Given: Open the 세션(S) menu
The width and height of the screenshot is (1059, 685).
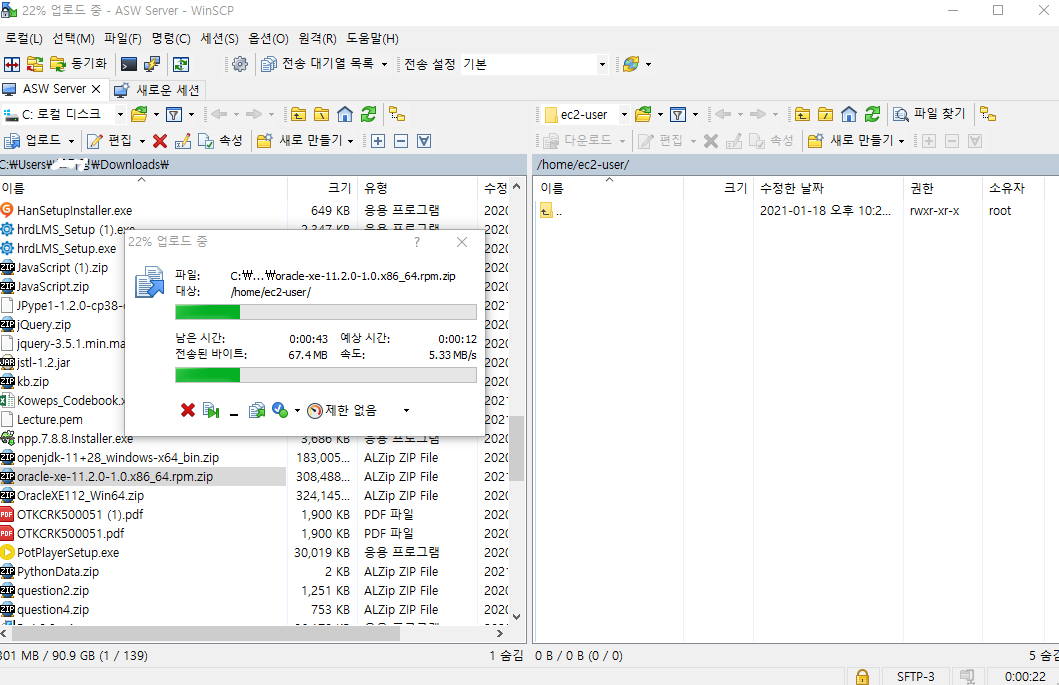Looking at the screenshot, I should pos(219,39).
